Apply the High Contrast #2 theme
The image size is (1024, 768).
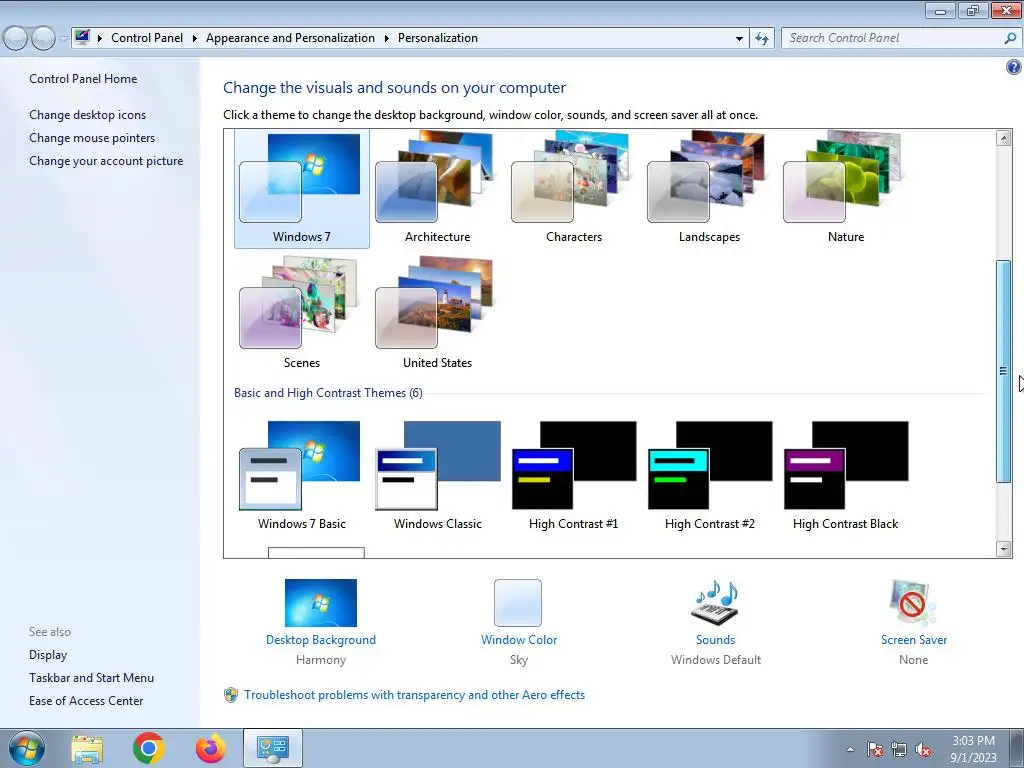click(x=709, y=475)
